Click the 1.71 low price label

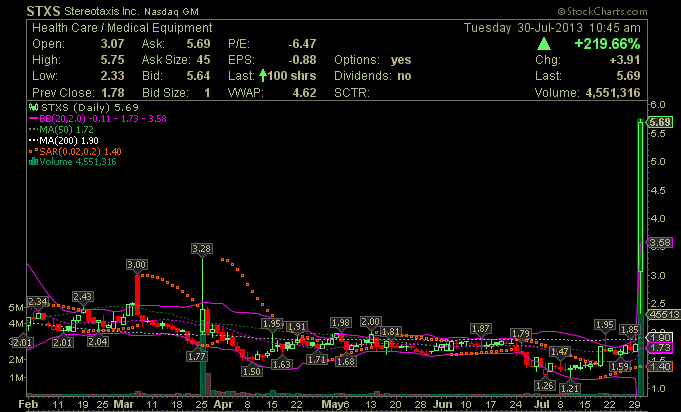(317, 359)
